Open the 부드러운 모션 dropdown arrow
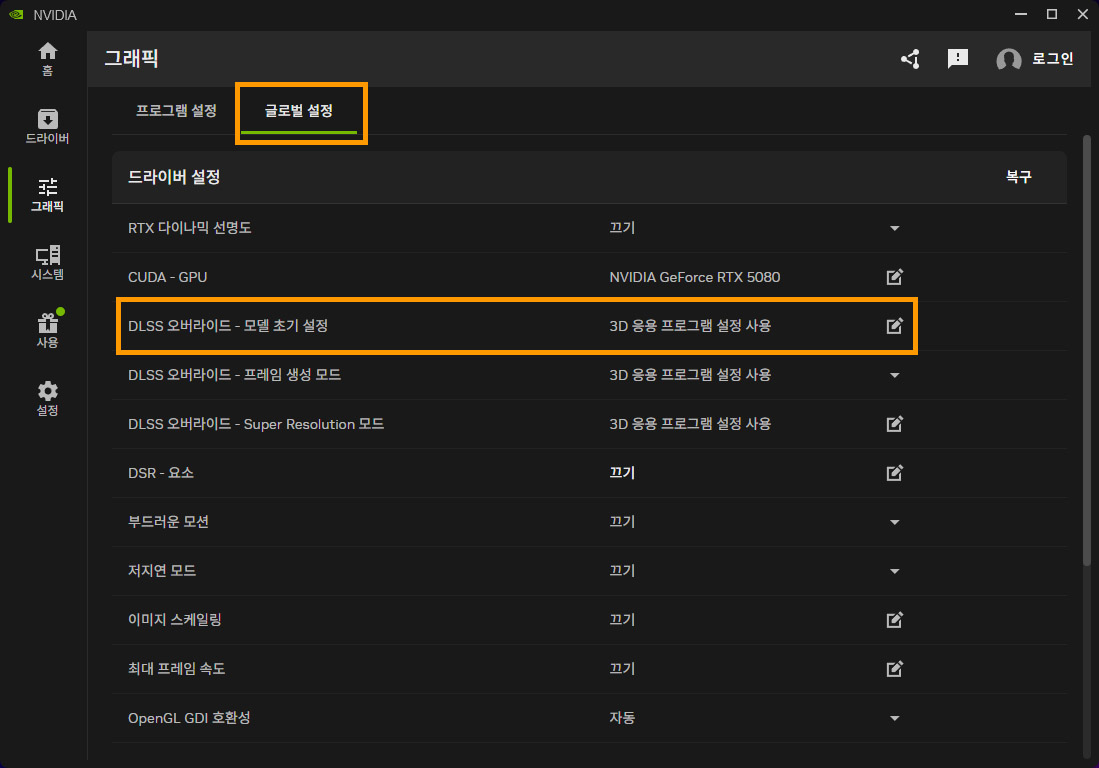Image resolution: width=1099 pixels, height=768 pixels. click(x=894, y=523)
